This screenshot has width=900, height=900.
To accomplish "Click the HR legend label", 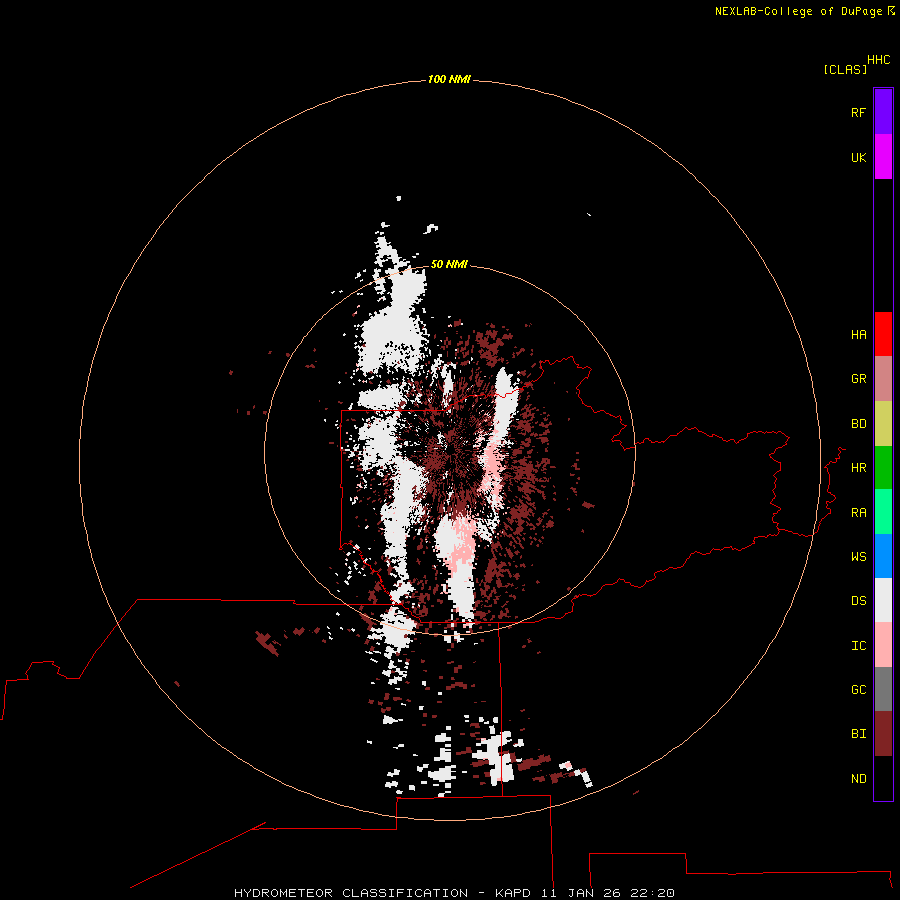I will pos(859,468).
